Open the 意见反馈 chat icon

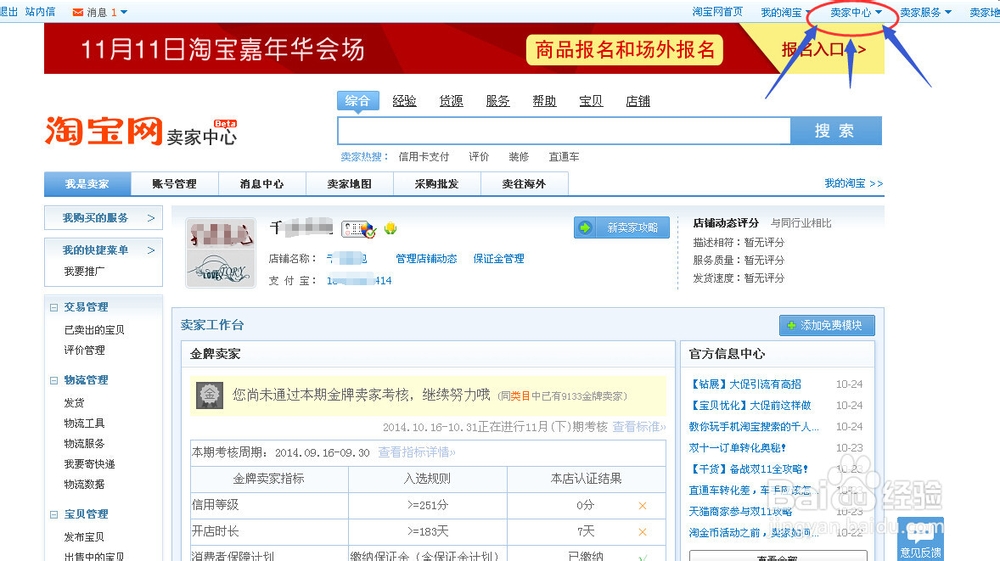(920, 539)
